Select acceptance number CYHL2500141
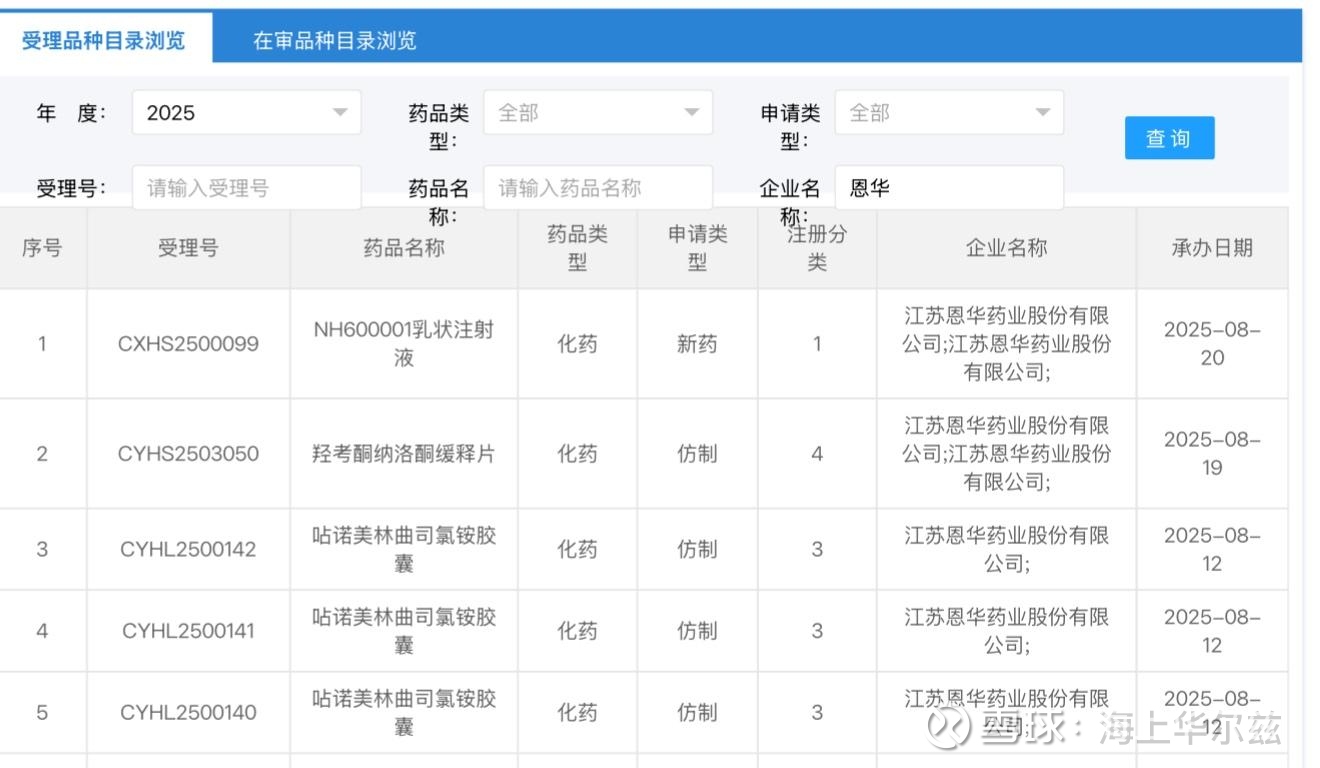1320x768 pixels. pos(188,631)
